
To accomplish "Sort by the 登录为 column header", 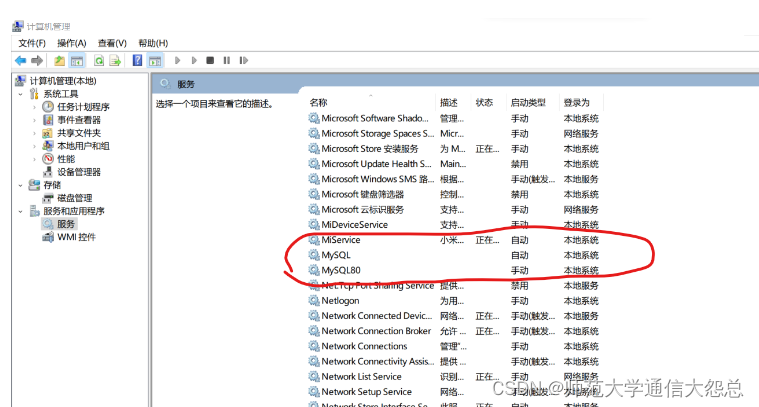I will point(577,103).
